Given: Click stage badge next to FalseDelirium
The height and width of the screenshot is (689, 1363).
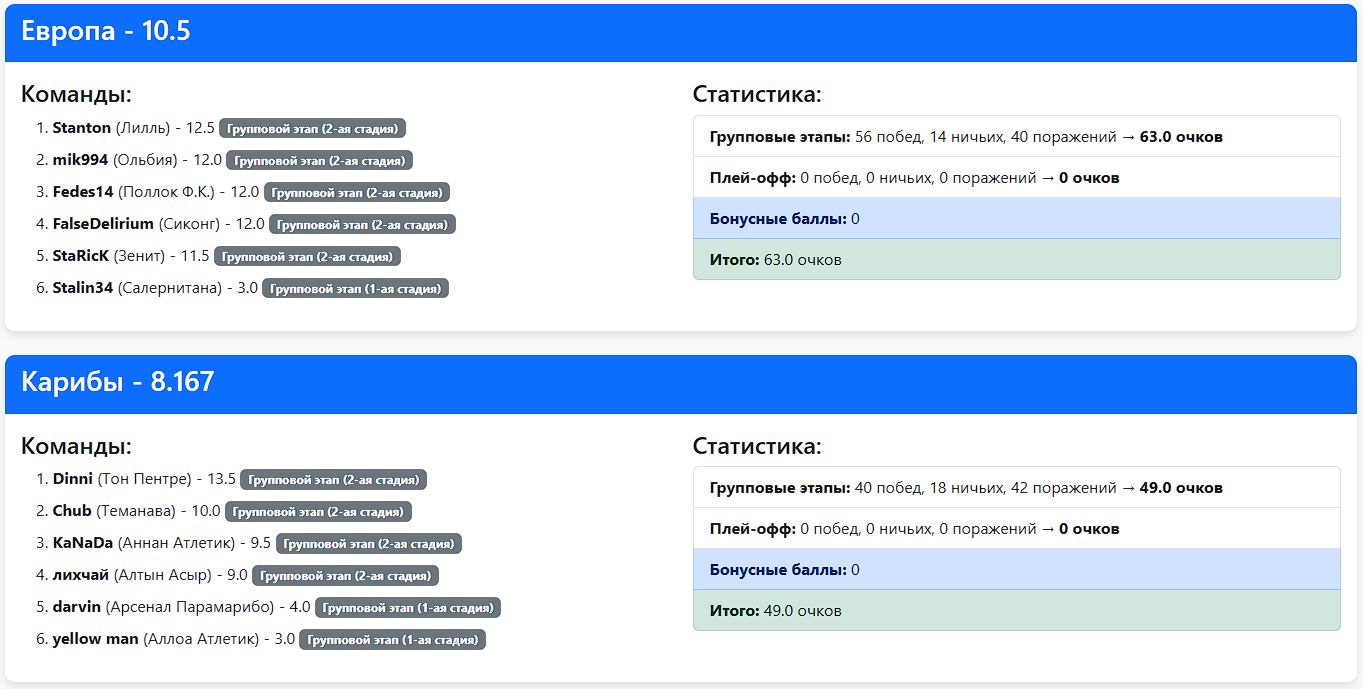Looking at the screenshot, I should (x=363, y=224).
